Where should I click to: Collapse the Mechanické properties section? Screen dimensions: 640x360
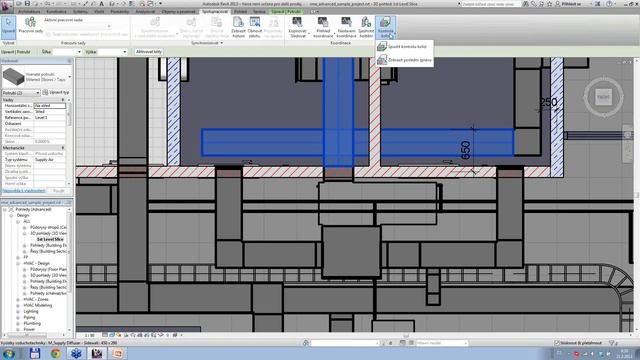point(63,148)
